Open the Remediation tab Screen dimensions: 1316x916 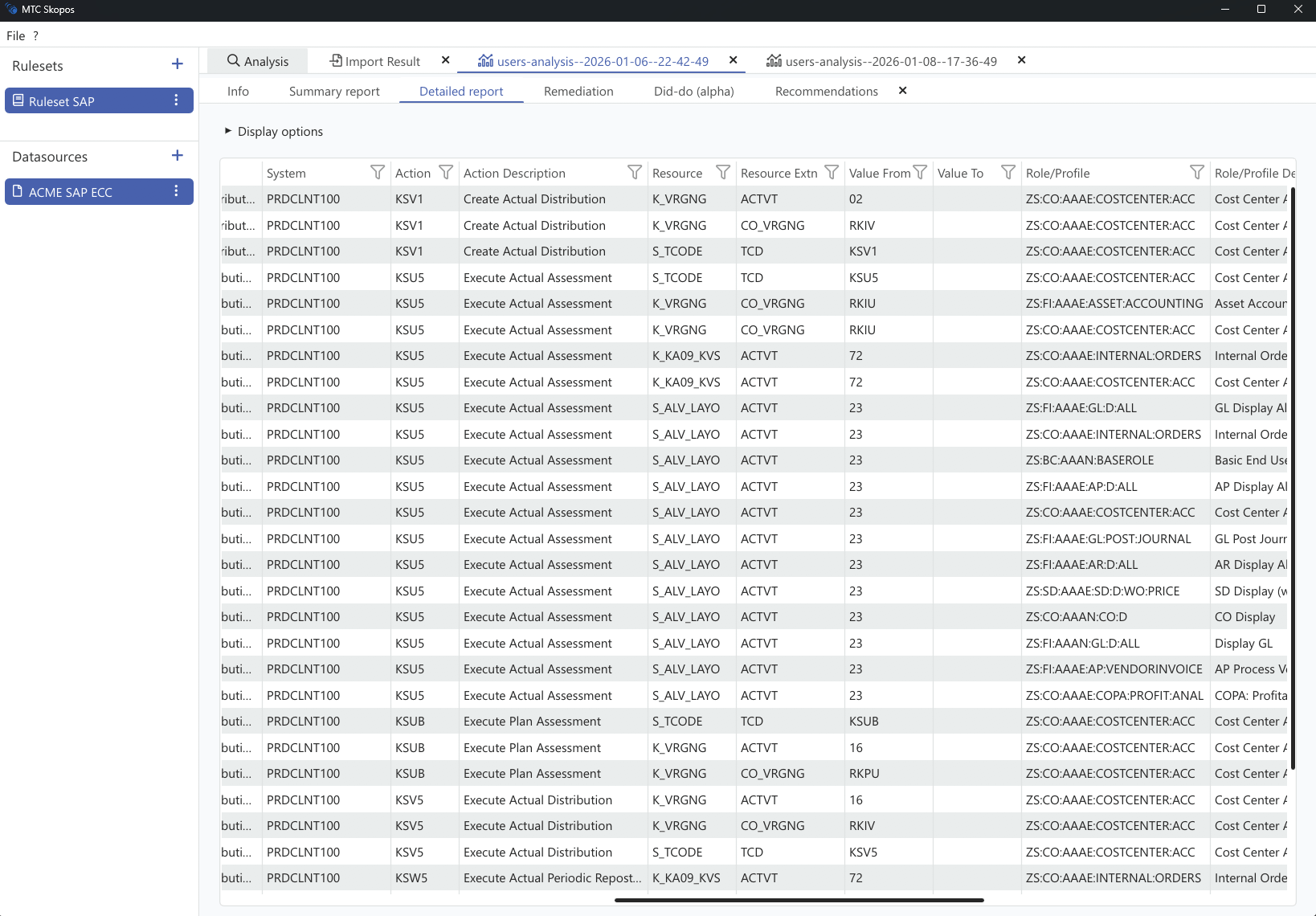click(x=578, y=92)
